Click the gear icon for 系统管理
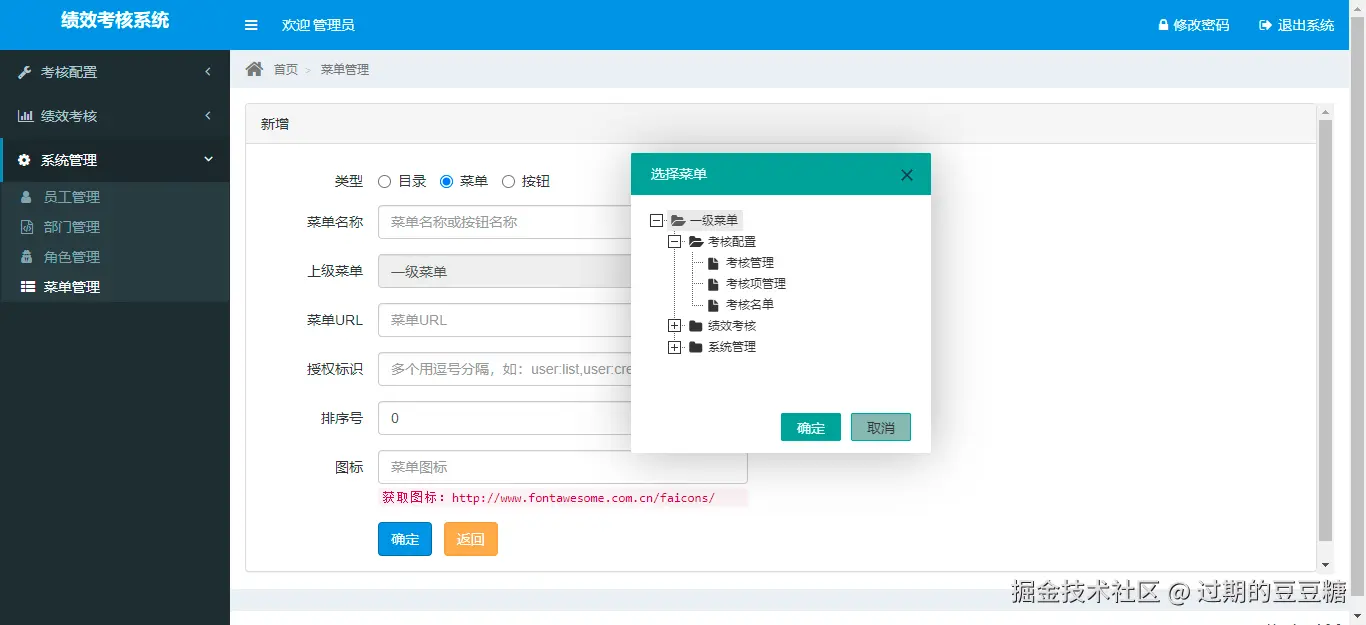1366x625 pixels. (25, 160)
